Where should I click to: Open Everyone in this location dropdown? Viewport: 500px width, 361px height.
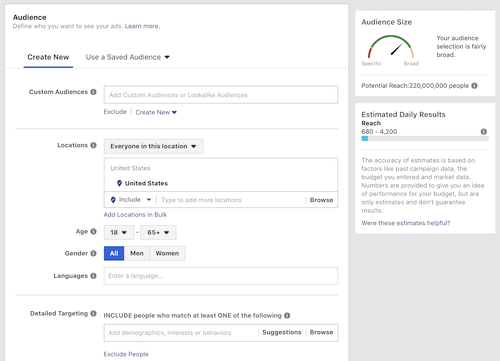[x=153, y=146]
